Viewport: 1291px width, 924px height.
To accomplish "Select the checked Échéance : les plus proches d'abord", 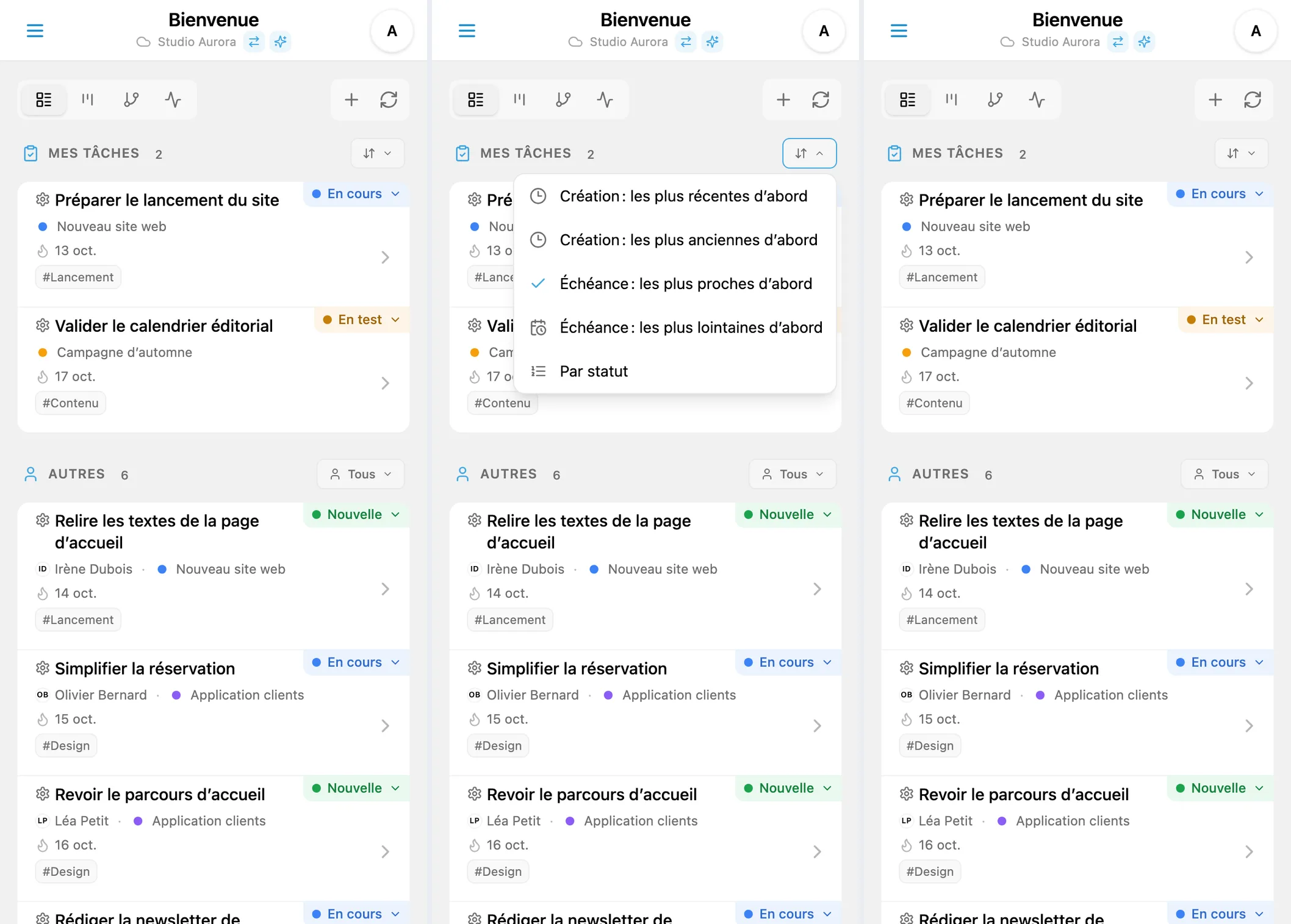I will point(675,284).
